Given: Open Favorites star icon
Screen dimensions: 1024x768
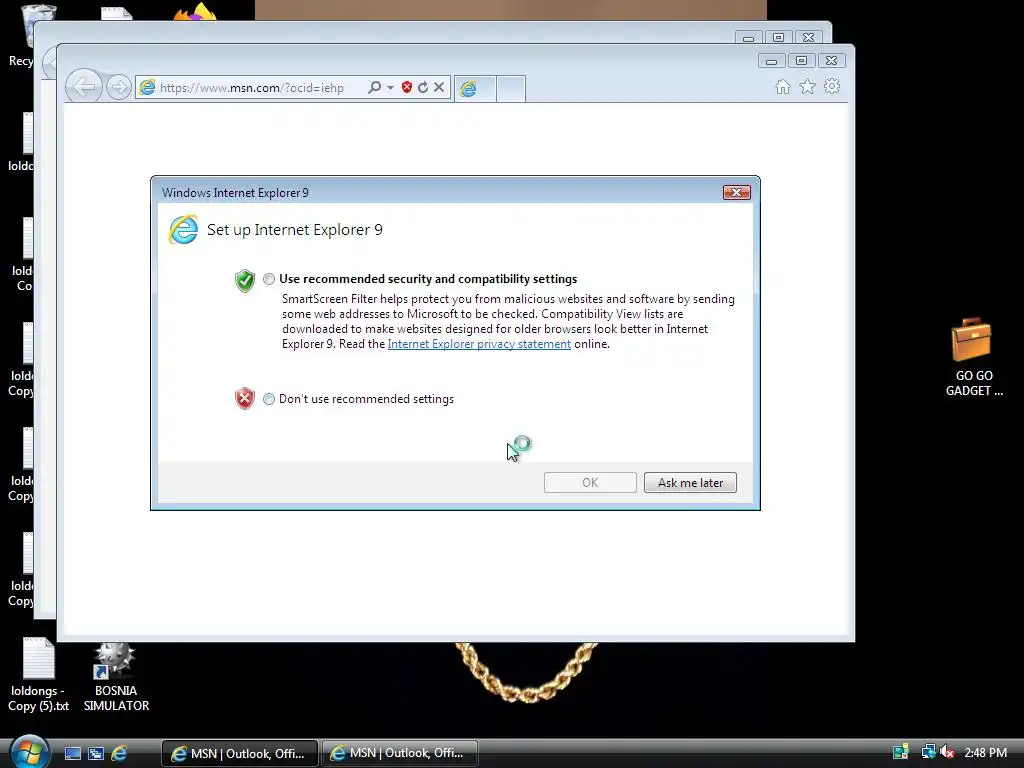Looking at the screenshot, I should 807,86.
